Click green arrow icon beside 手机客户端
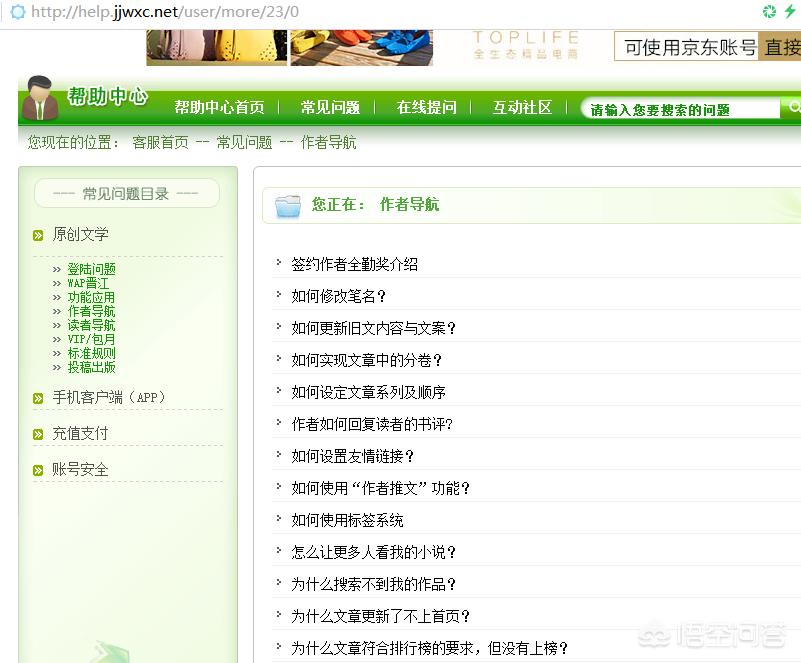The image size is (801, 663). pyautogui.click(x=38, y=398)
